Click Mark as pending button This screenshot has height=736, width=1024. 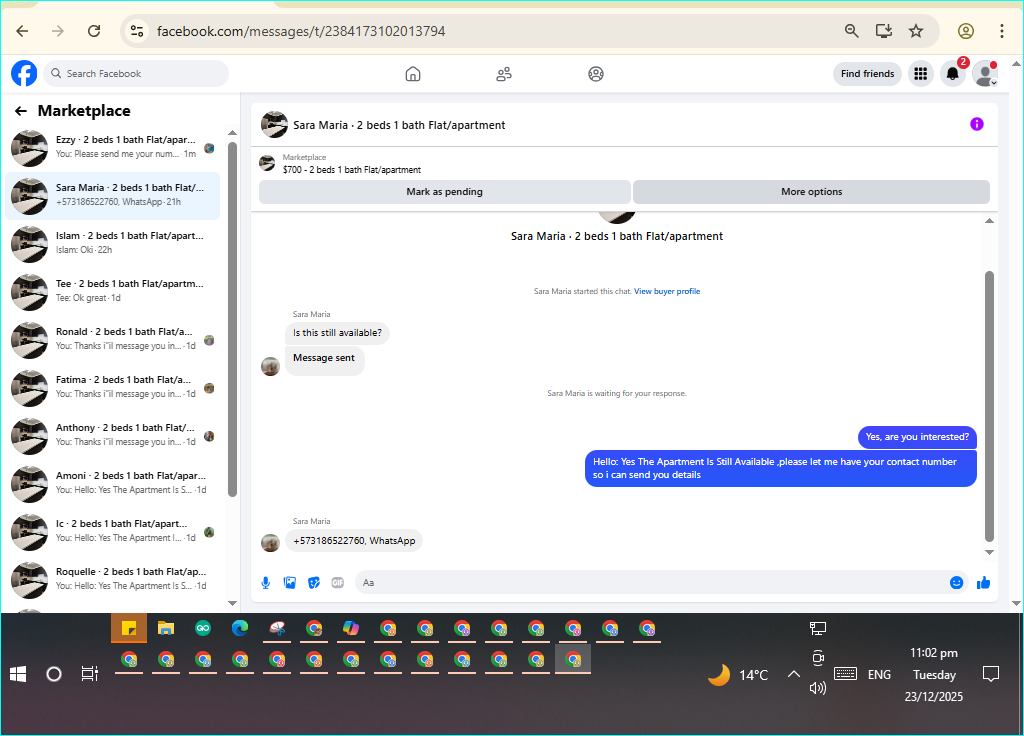[445, 192]
